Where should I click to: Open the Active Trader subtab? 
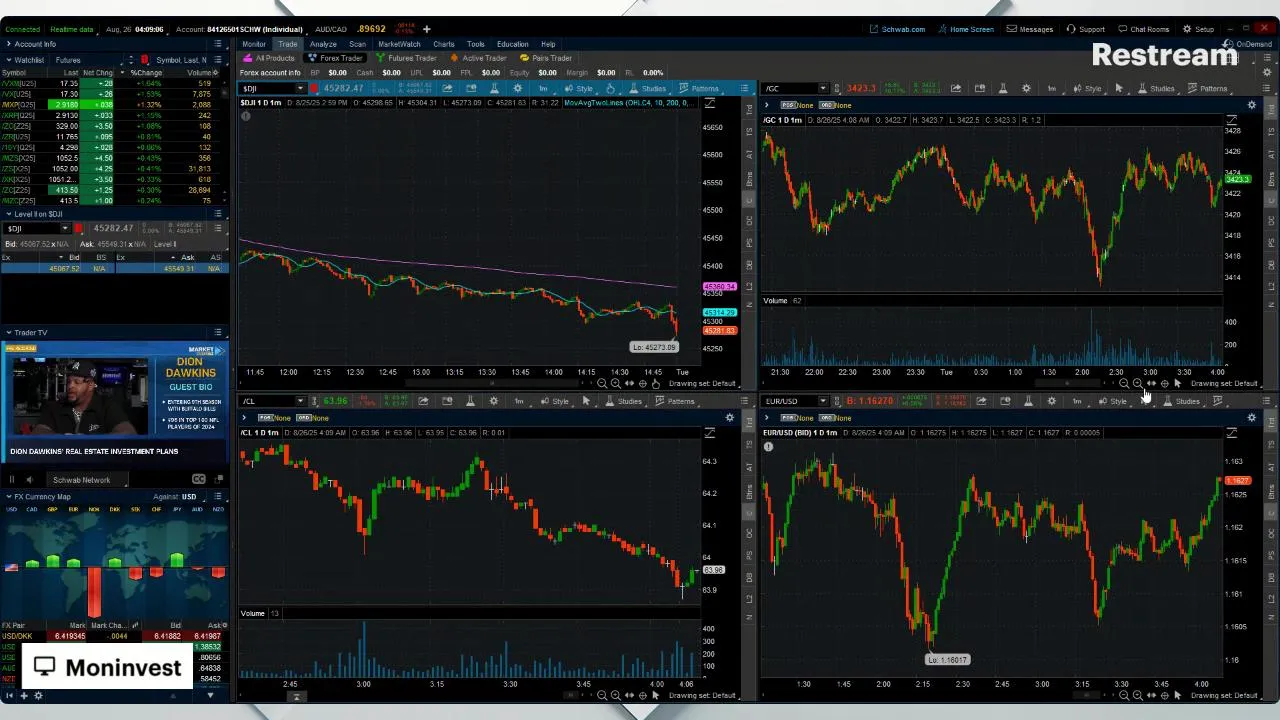tap(478, 58)
